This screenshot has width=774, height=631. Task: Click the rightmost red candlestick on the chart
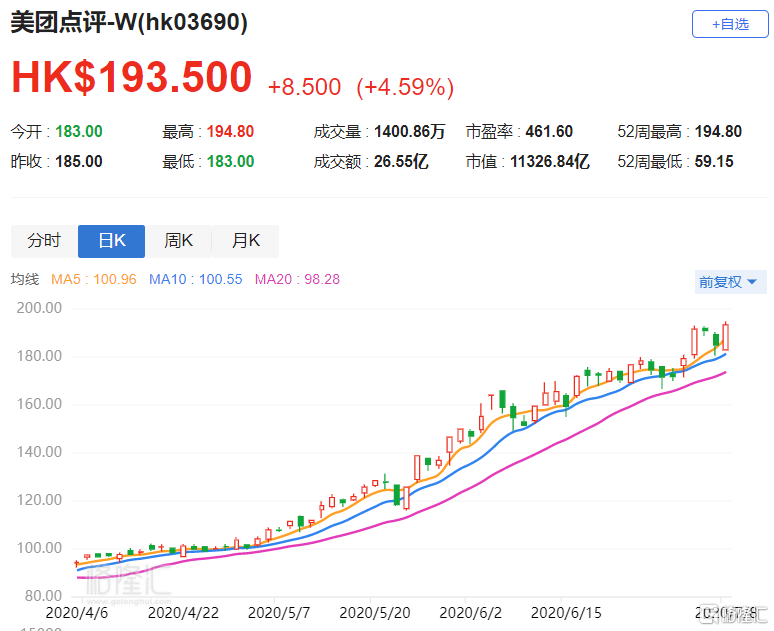point(727,336)
